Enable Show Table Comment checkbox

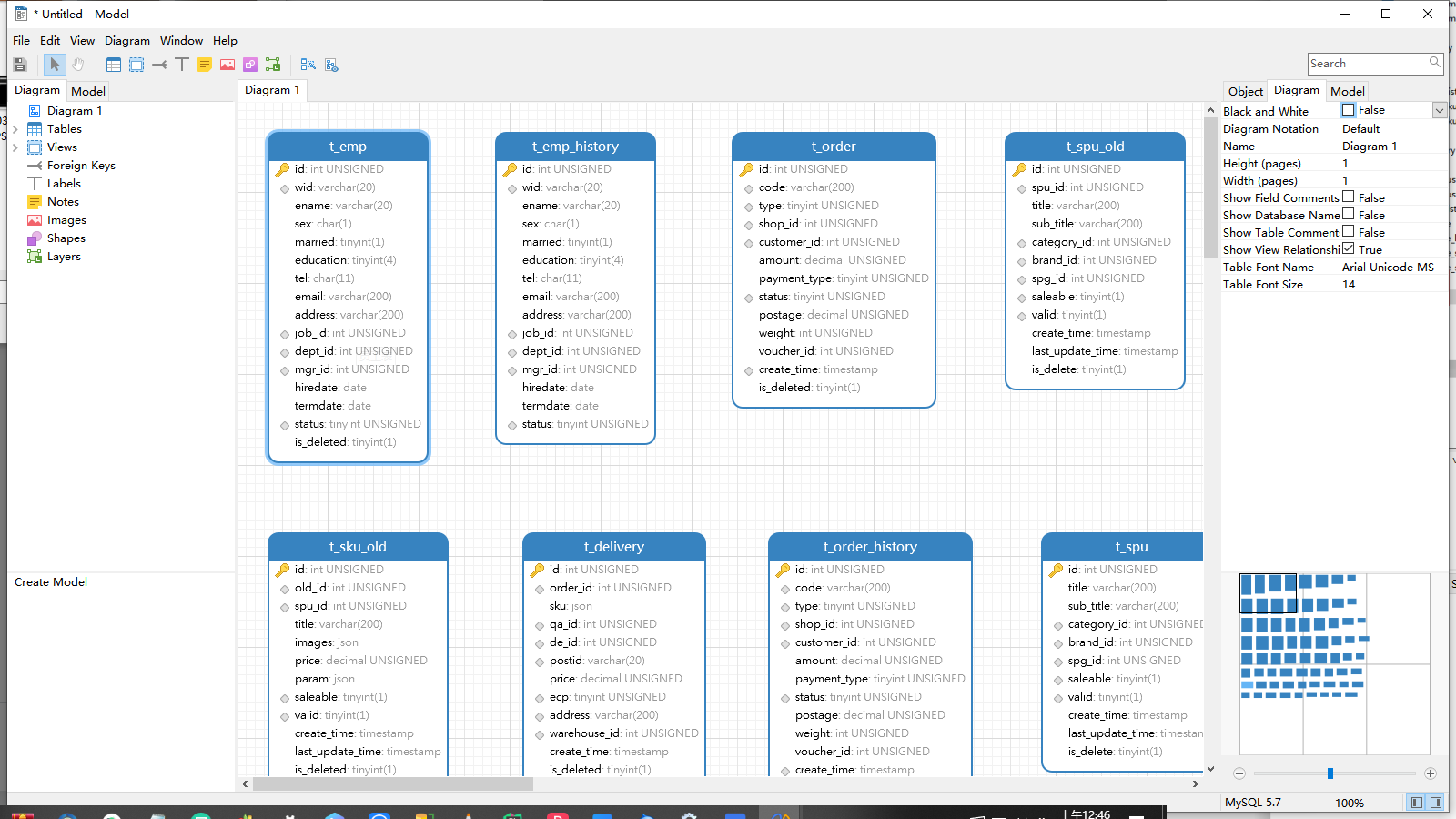point(1349,232)
